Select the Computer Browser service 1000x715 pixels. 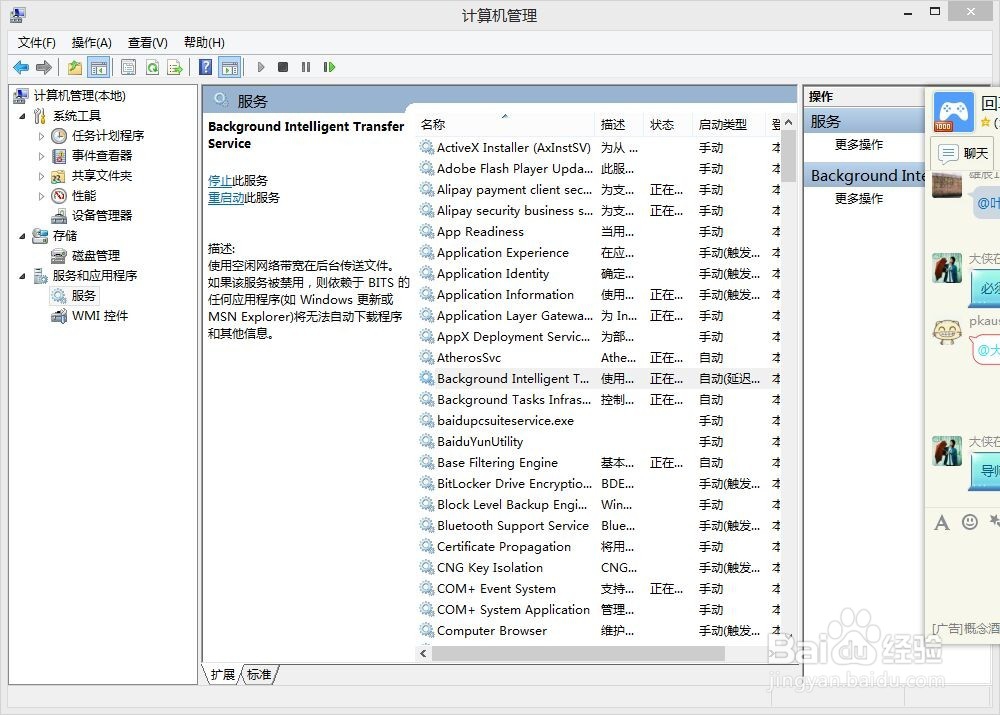point(599,631)
